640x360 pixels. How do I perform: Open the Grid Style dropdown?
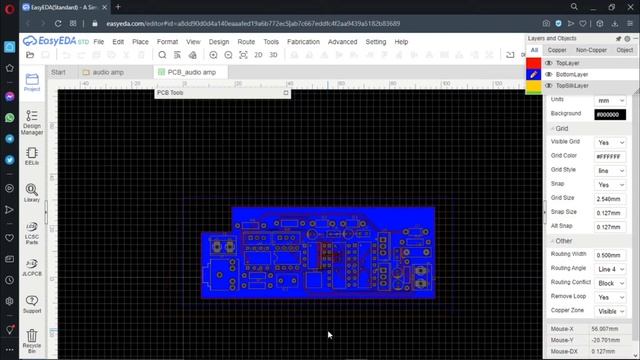click(610, 171)
